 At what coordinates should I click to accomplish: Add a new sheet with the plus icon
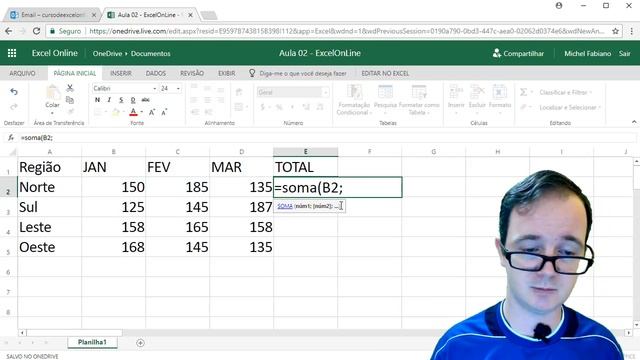coord(140,343)
